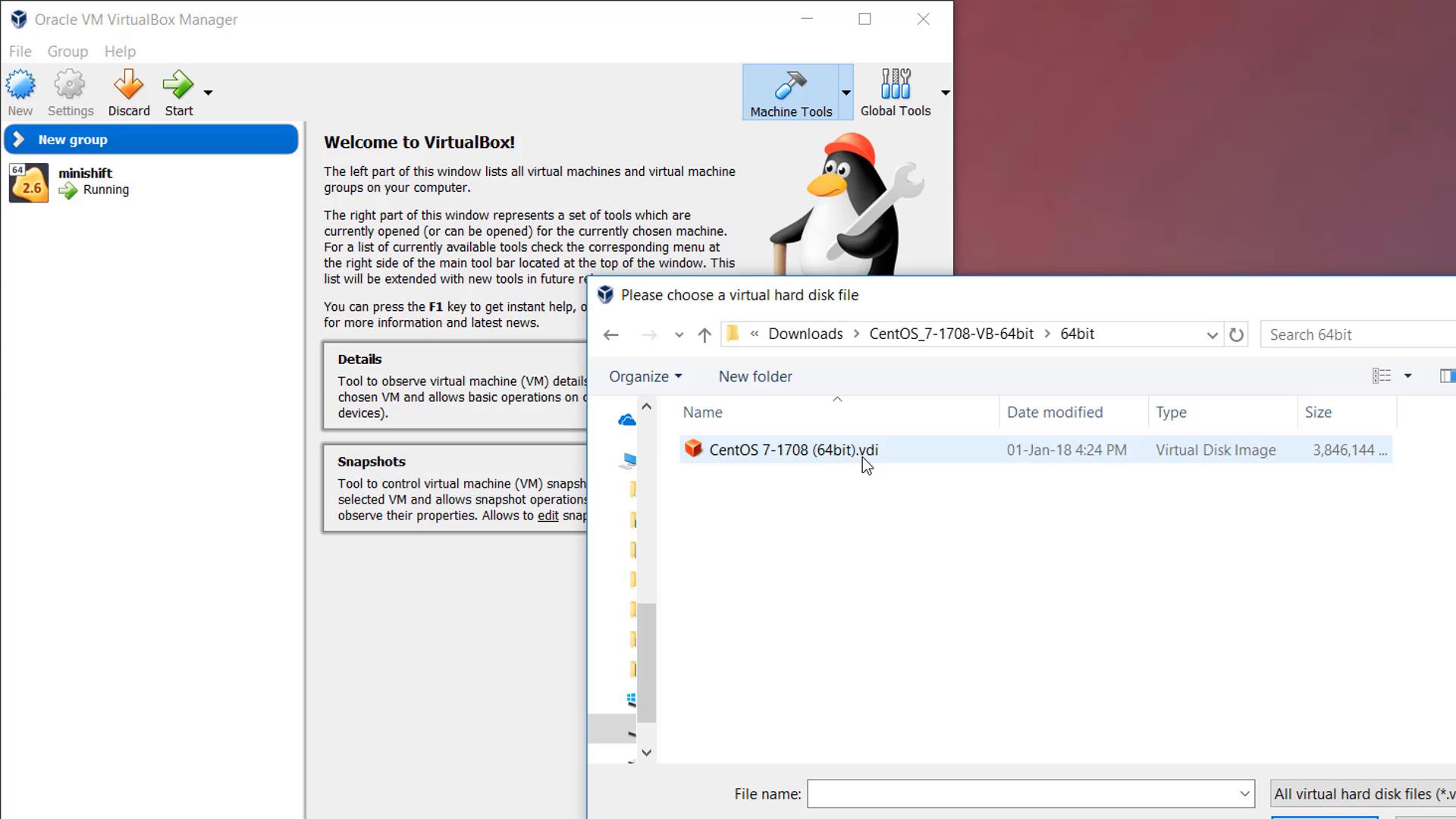
Task: Click the Virtual Disk Image type cell
Action: click(1216, 450)
